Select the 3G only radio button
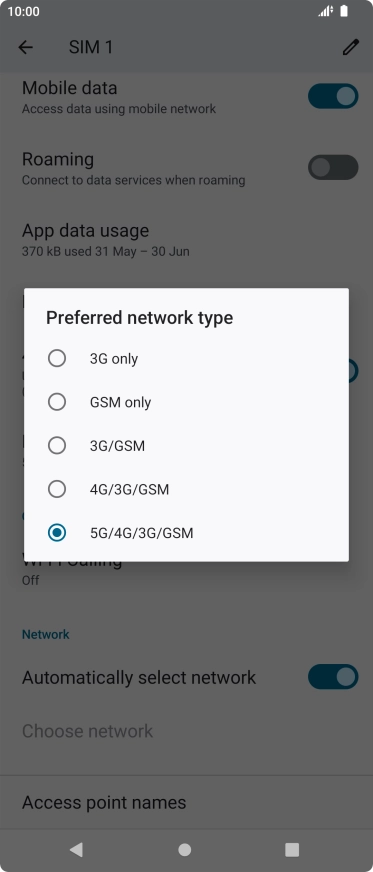The height and width of the screenshot is (872, 373). click(57, 358)
